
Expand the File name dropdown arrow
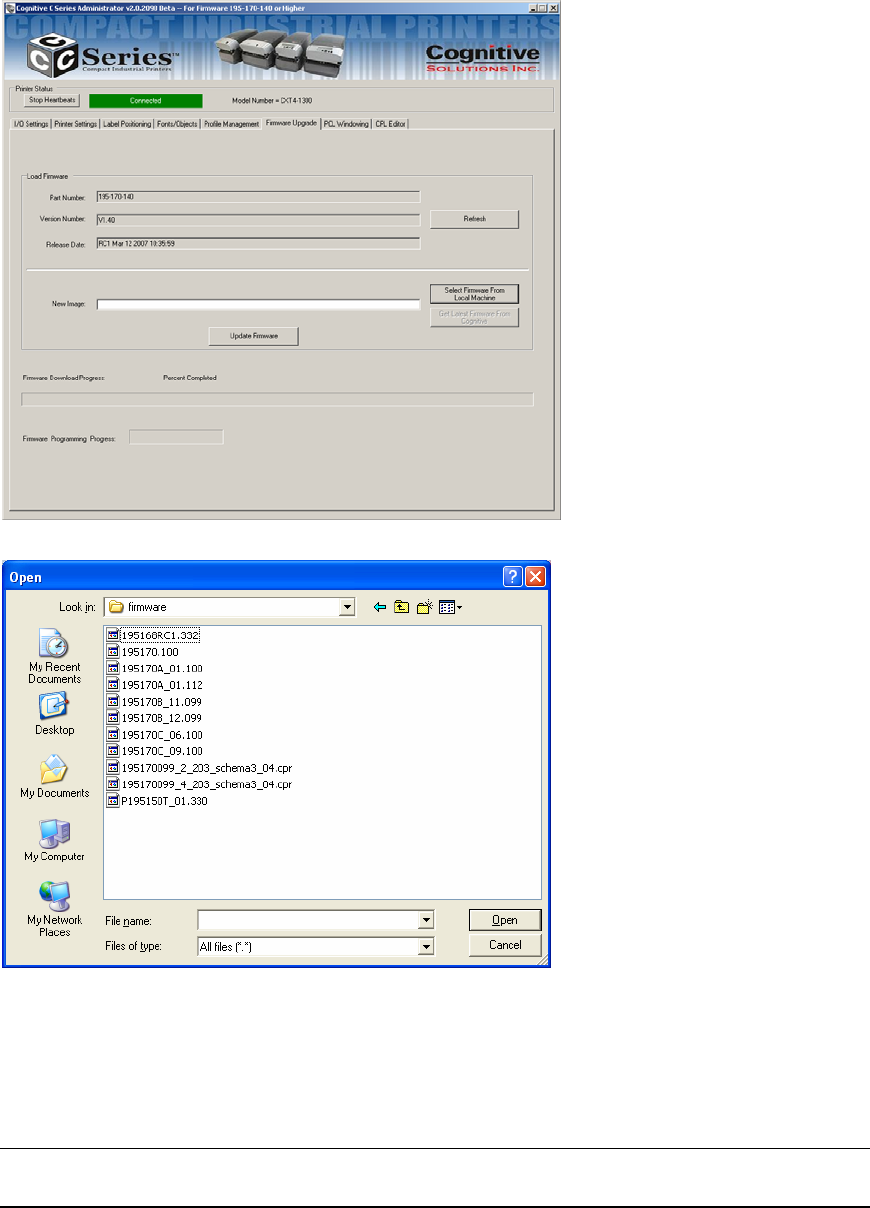(427, 919)
